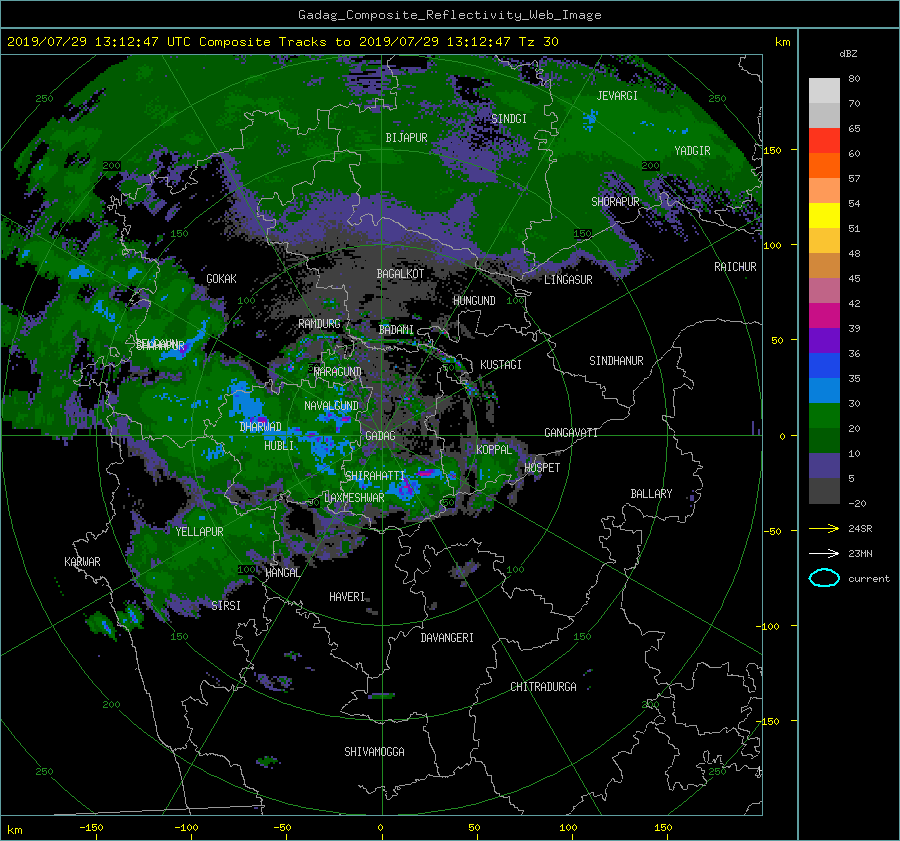This screenshot has width=900, height=841.
Task: Click the red 60 dBZ color swatch
Action: pyautogui.click(x=824, y=140)
